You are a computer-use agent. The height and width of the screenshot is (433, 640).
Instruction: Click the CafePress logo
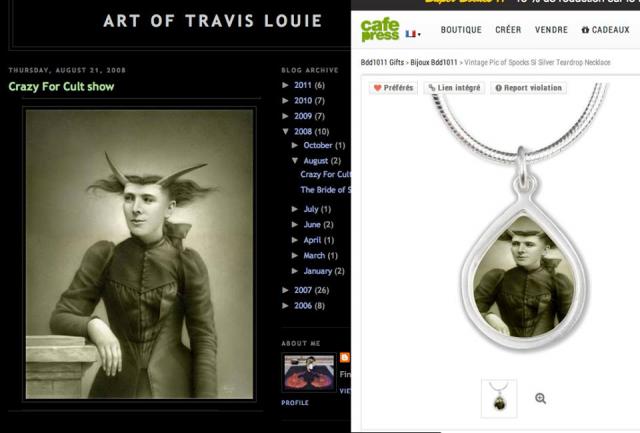click(x=380, y=29)
